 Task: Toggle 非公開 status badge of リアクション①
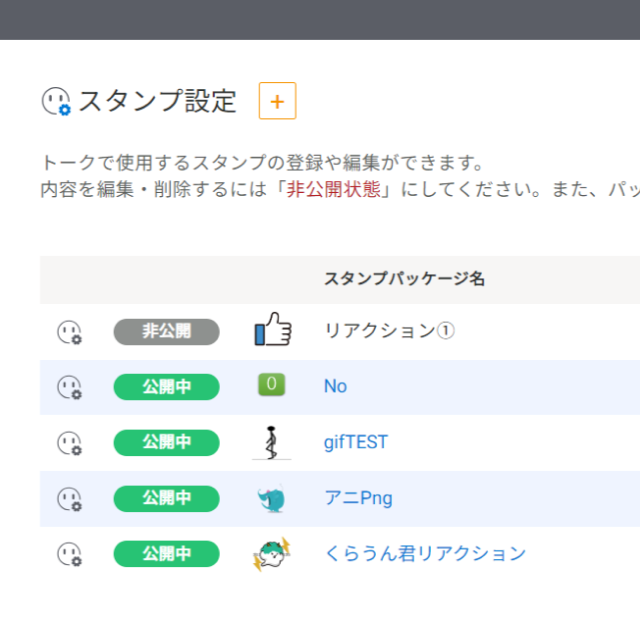(167, 331)
